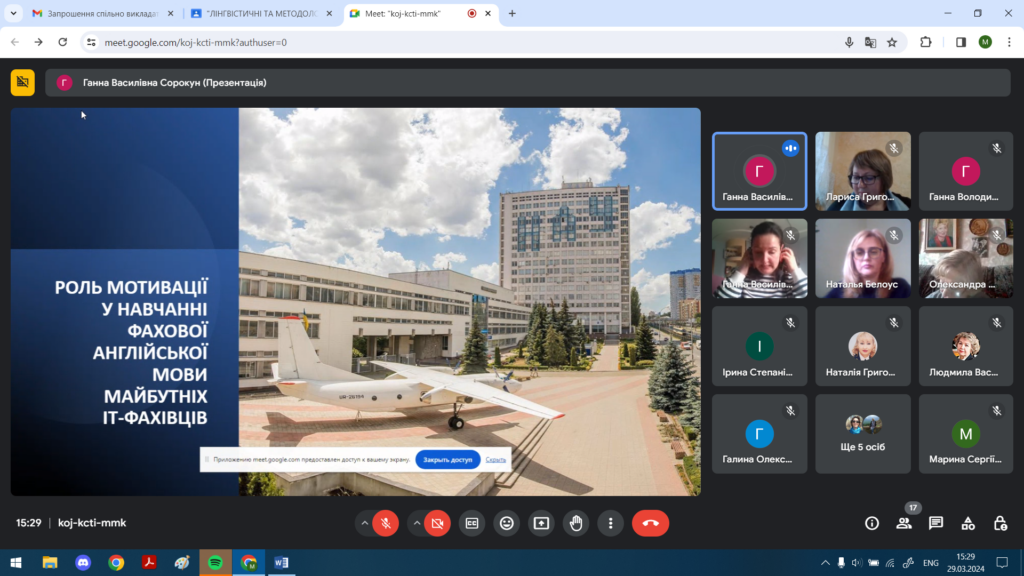The height and width of the screenshot is (576, 1024).
Task: Click the Скрыть link
Action: (496, 460)
